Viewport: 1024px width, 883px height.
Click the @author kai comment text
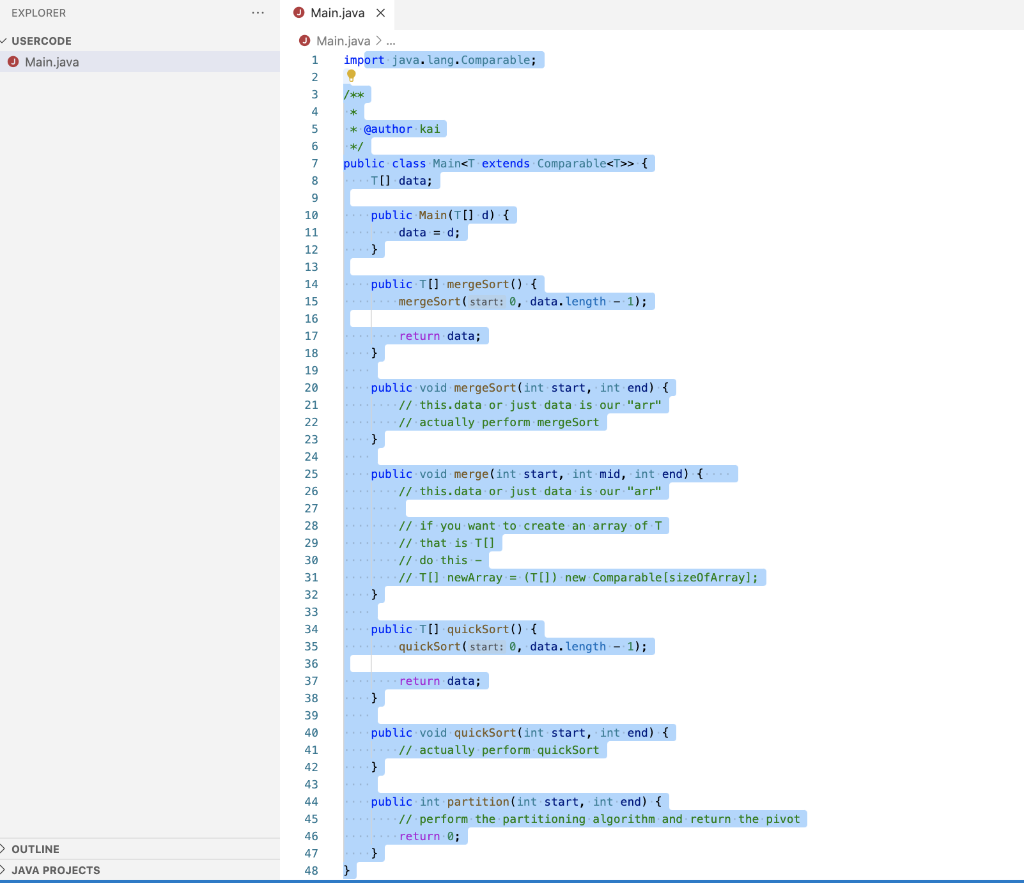click(402, 129)
